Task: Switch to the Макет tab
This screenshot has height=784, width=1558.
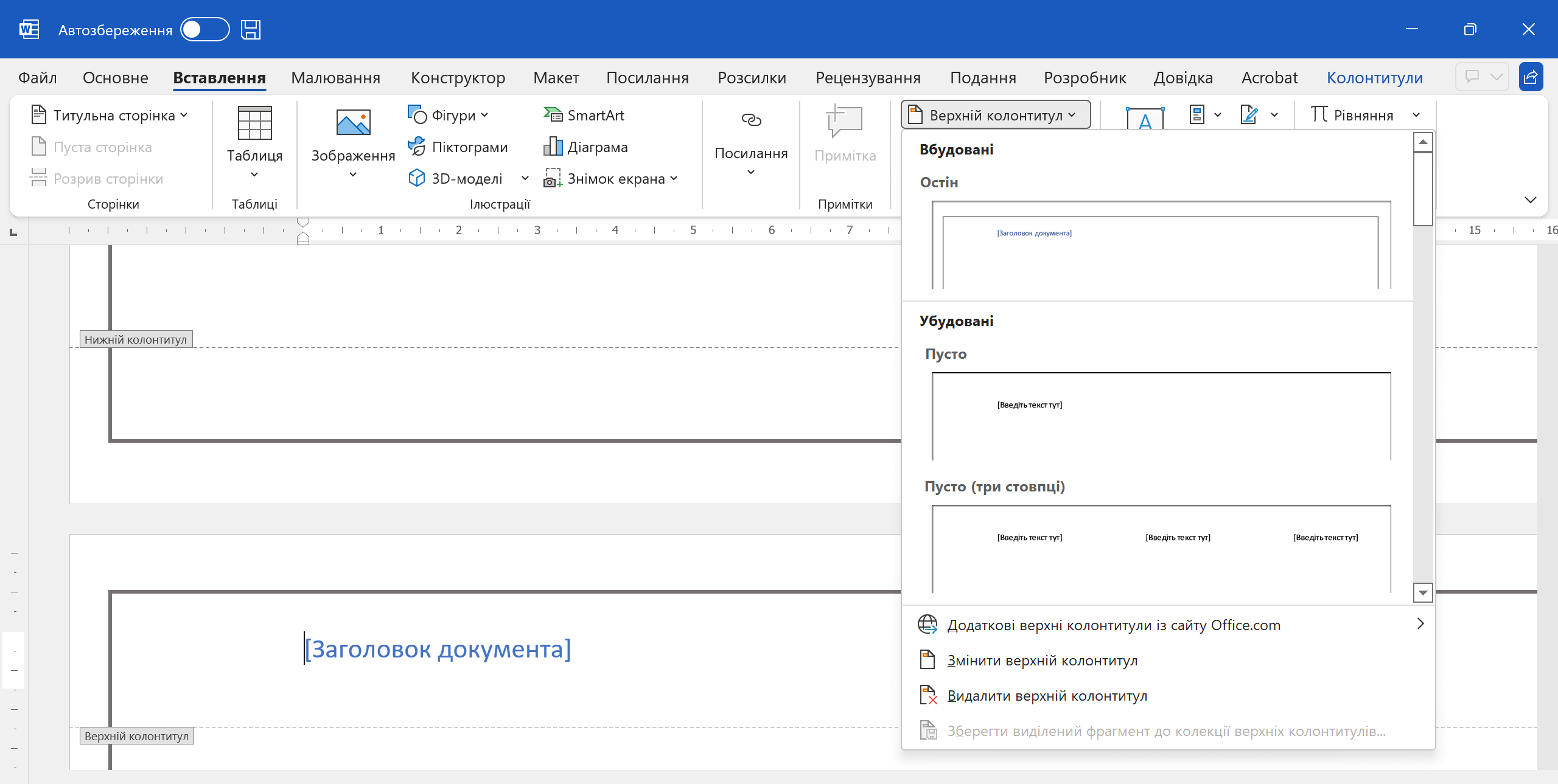Action: [x=556, y=78]
